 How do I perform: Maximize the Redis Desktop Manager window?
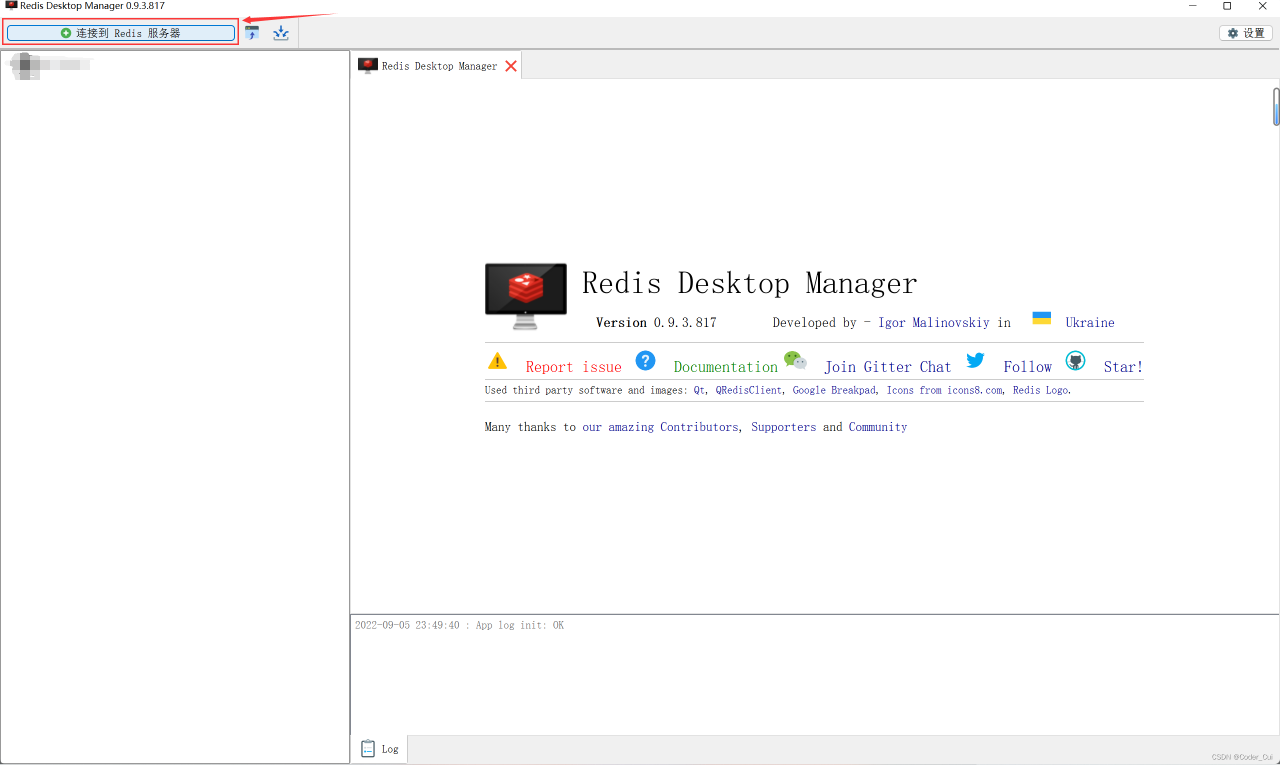coord(1227,6)
